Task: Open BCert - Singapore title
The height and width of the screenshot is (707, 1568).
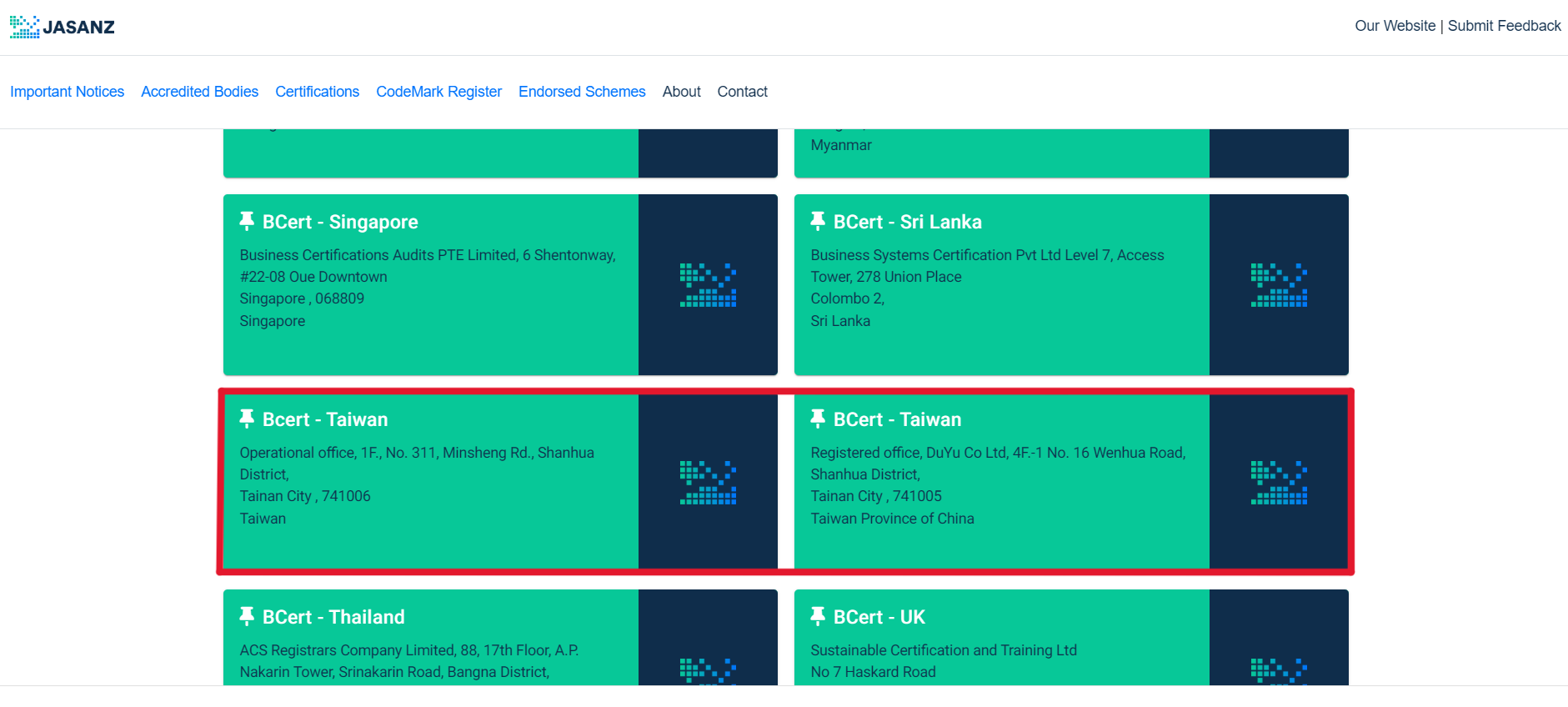Action: point(340,222)
